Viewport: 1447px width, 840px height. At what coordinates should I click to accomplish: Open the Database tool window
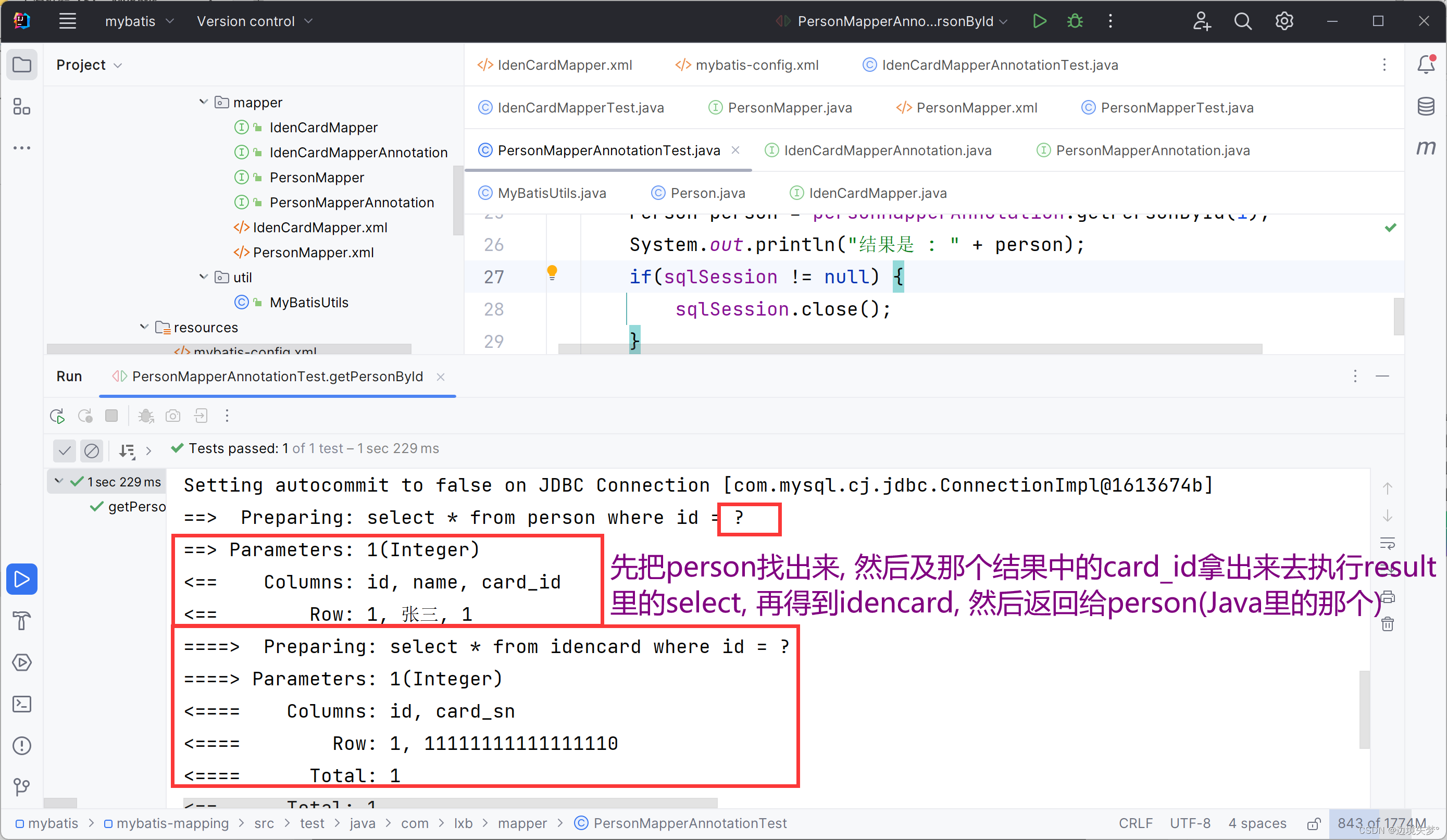point(1426,106)
